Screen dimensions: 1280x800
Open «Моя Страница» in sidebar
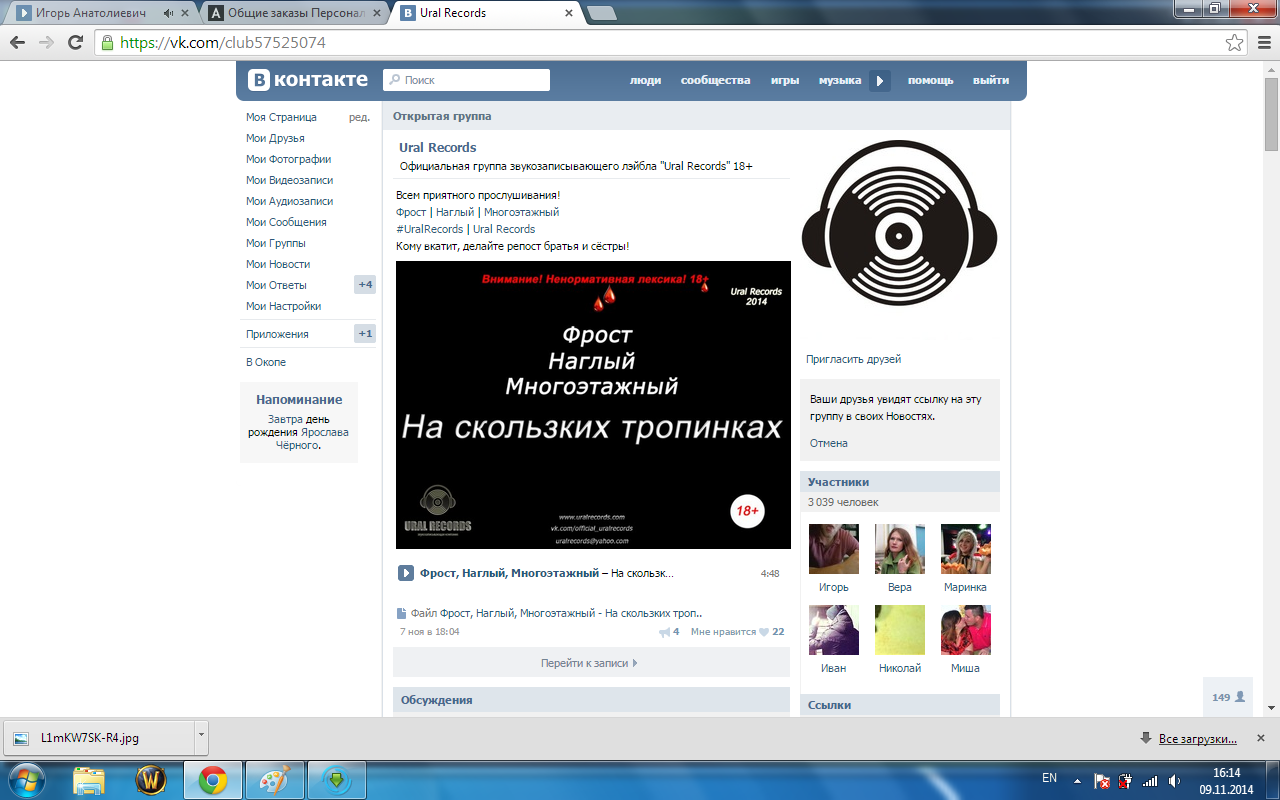point(281,117)
